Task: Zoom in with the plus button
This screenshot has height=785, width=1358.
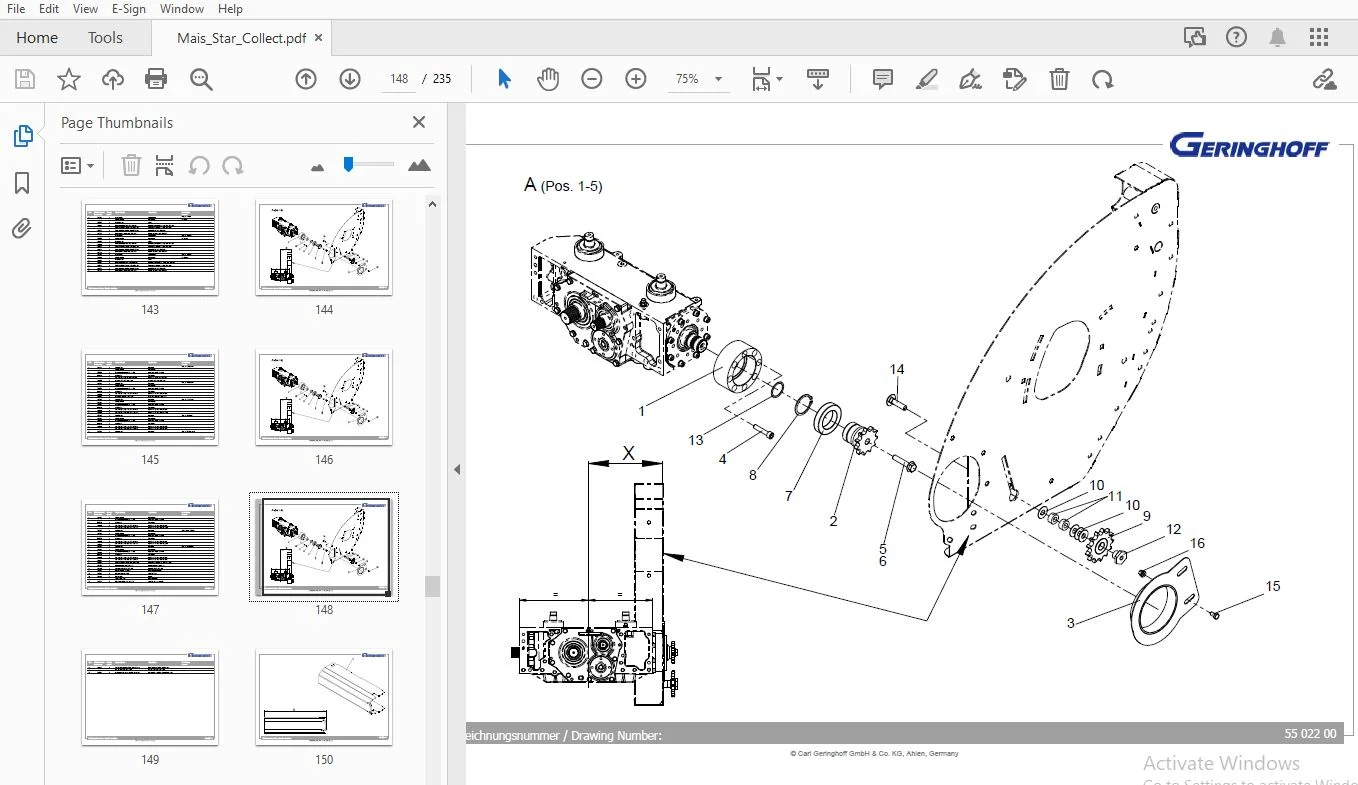Action: (x=636, y=79)
